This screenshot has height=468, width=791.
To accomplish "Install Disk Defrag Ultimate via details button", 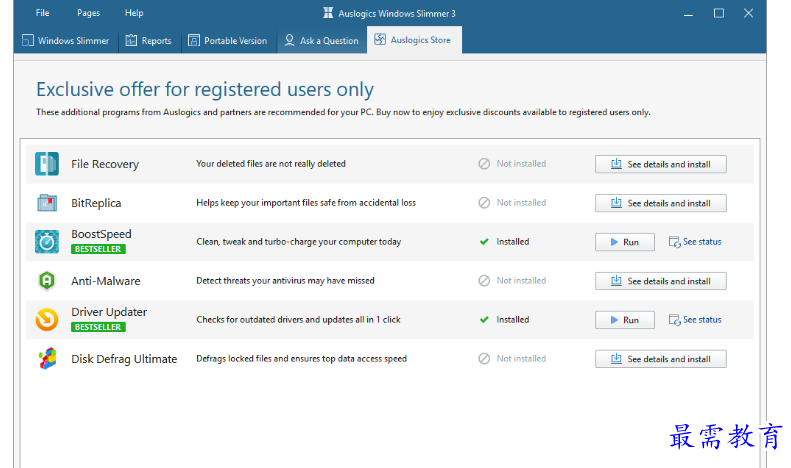I will [660, 359].
